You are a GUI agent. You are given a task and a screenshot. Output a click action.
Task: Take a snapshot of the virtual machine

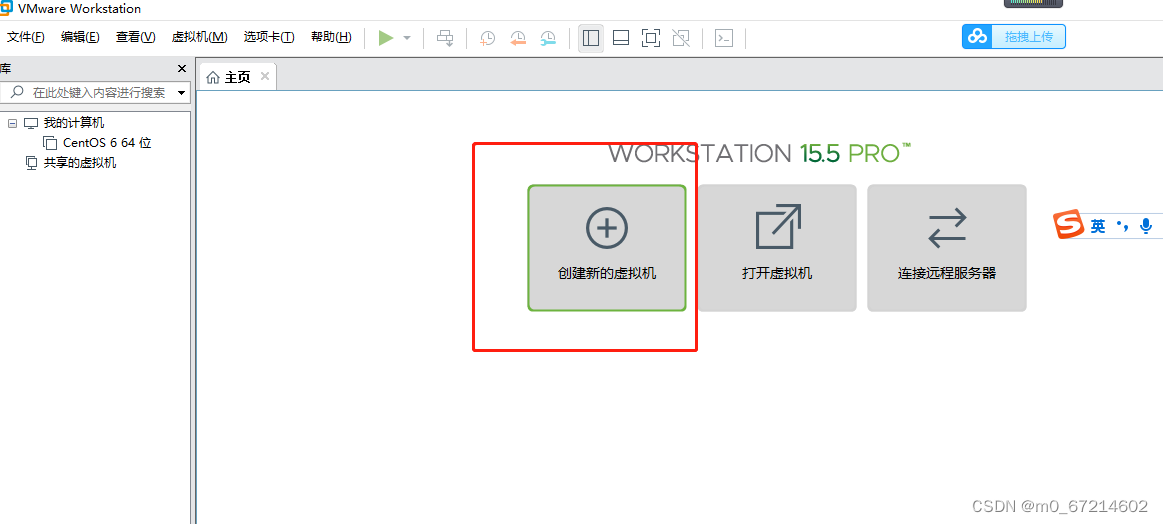(x=487, y=38)
